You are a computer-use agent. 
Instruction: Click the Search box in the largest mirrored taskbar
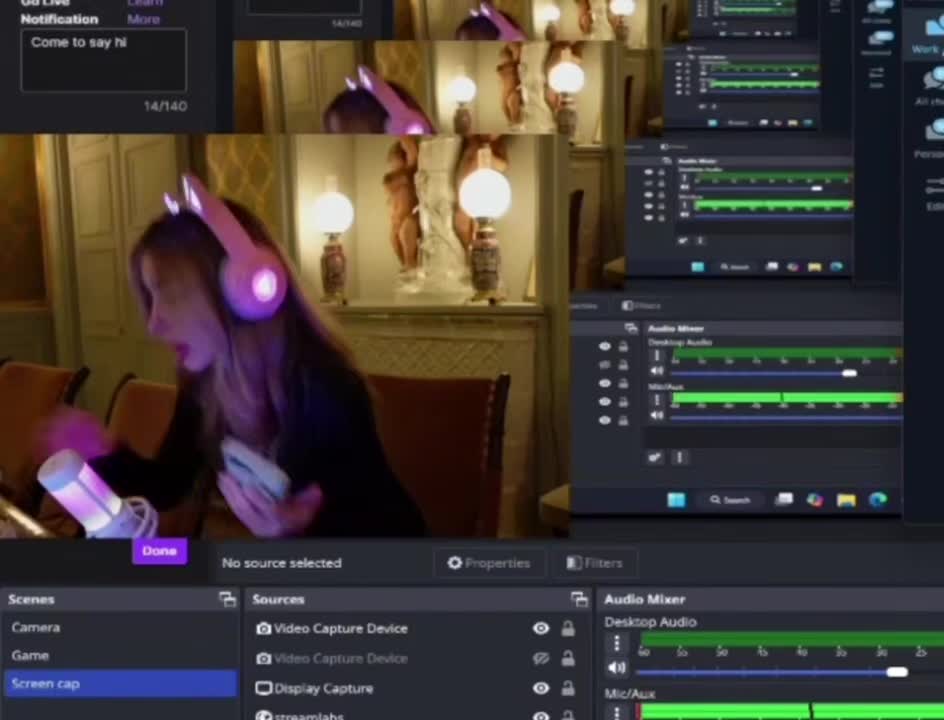pos(730,500)
